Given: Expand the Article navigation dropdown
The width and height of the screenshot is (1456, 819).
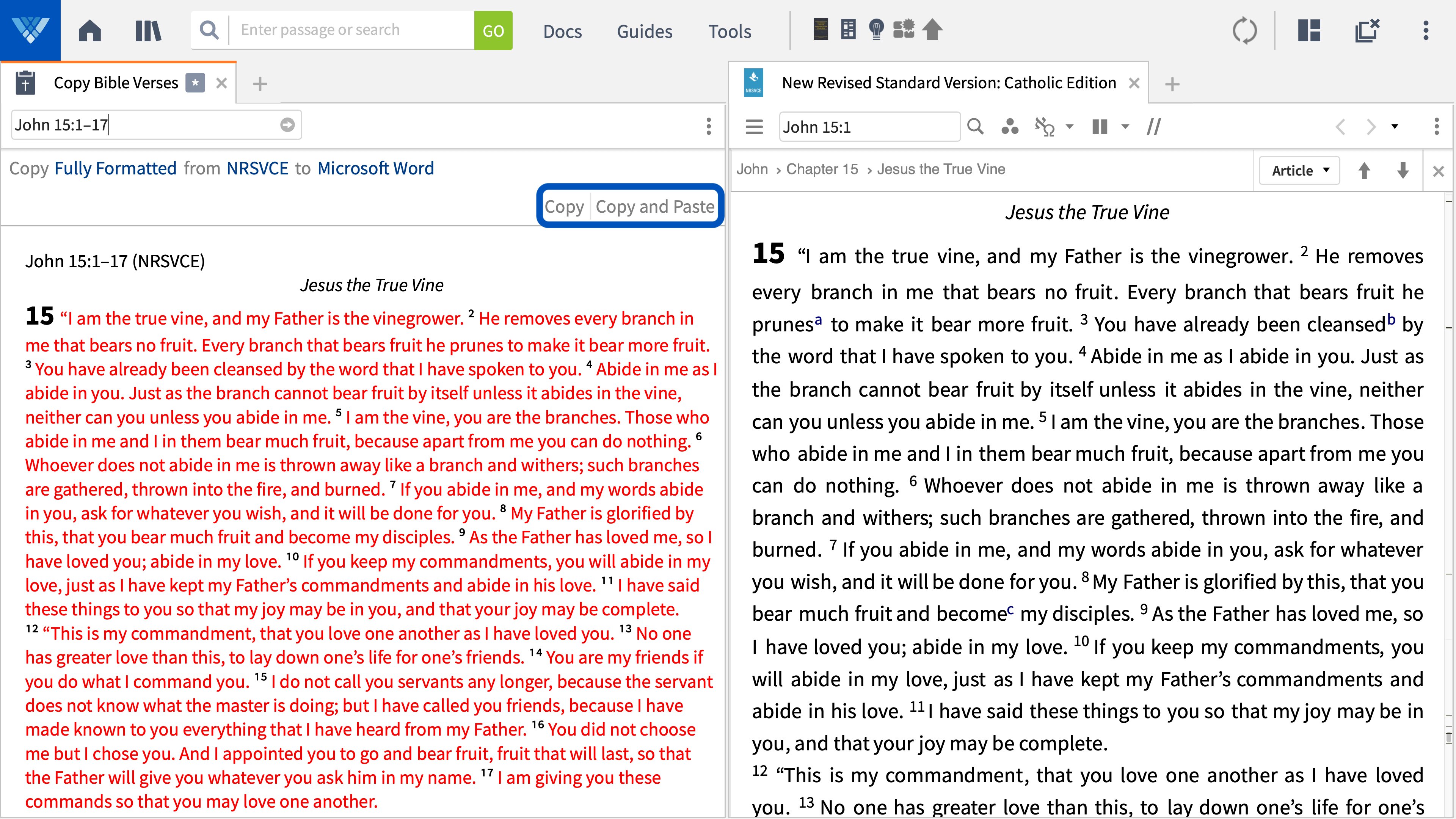Looking at the screenshot, I should point(1299,170).
